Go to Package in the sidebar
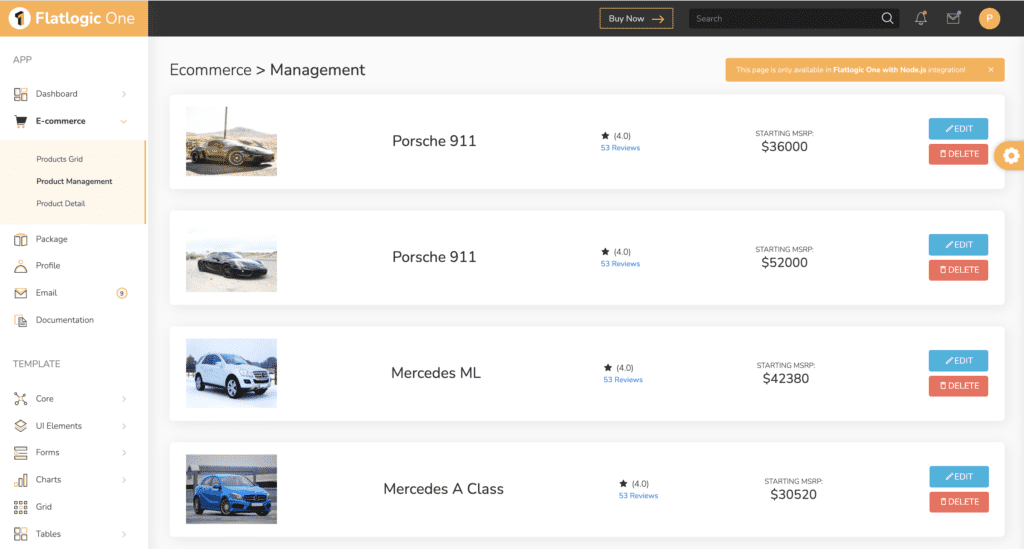This screenshot has width=1024, height=549. click(52, 239)
